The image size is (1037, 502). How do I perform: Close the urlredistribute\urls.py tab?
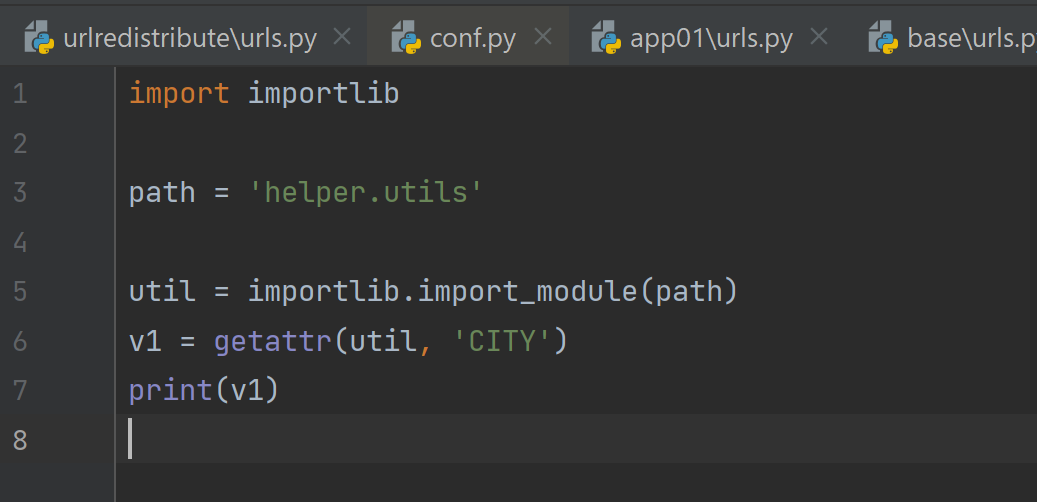[341, 38]
